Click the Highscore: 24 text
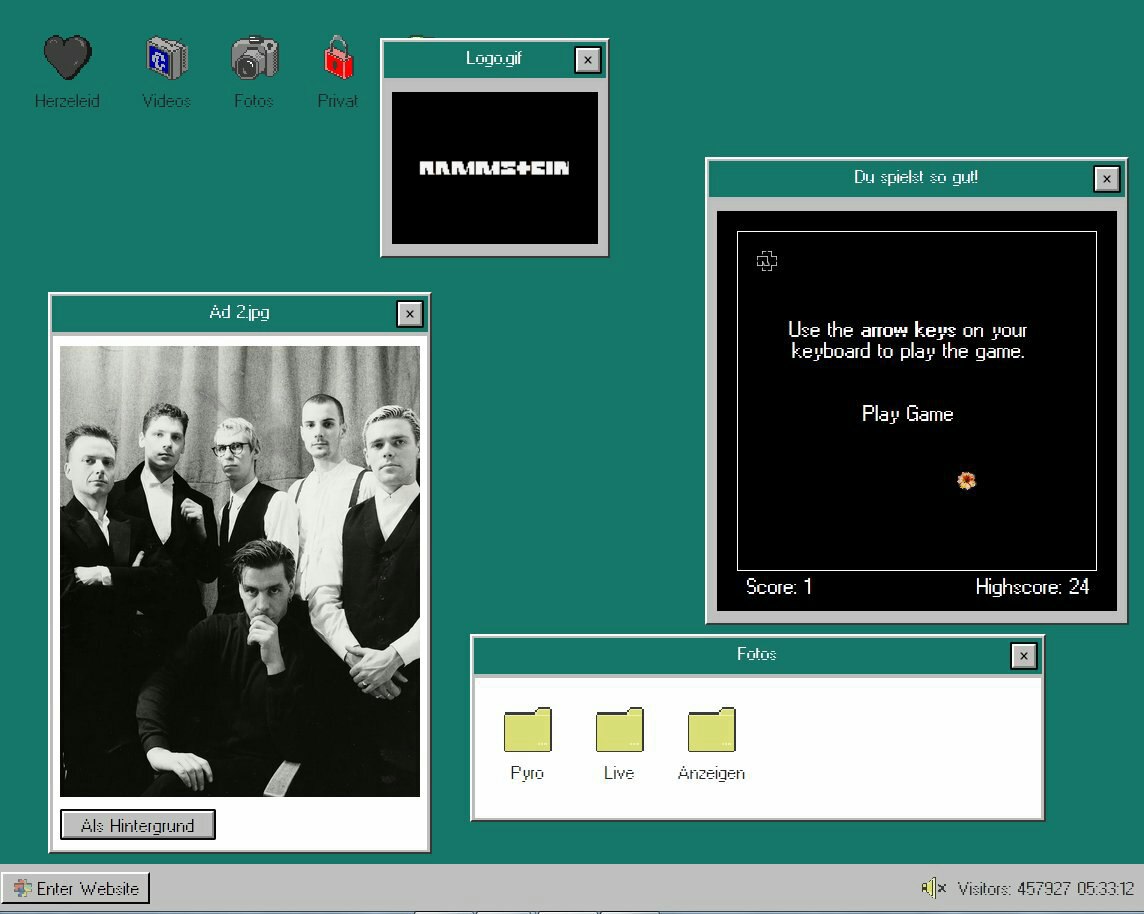This screenshot has width=1144, height=914. (1032, 586)
